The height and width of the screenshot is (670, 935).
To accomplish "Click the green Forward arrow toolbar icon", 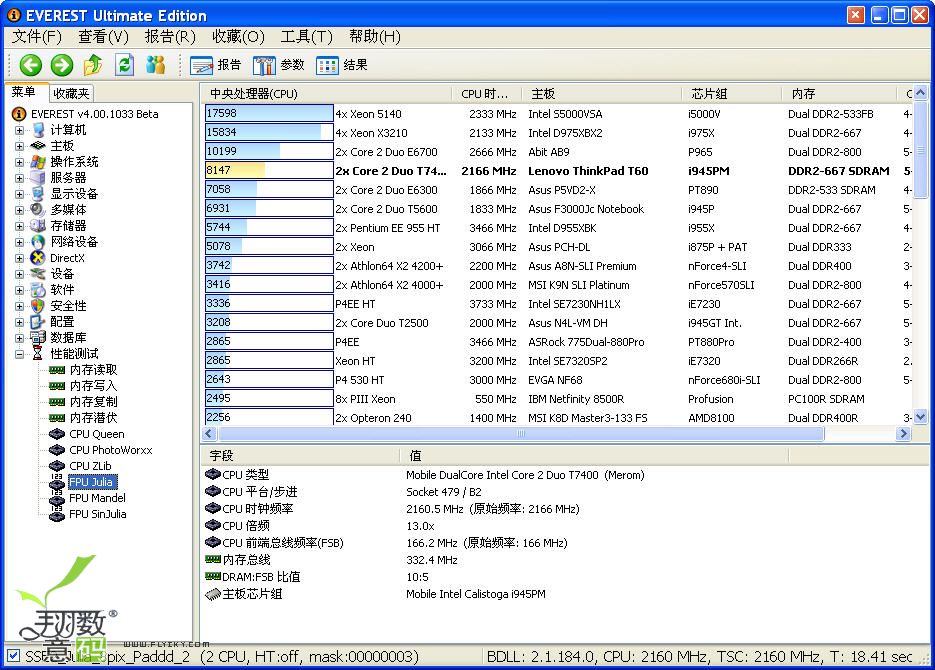I will [x=61, y=64].
